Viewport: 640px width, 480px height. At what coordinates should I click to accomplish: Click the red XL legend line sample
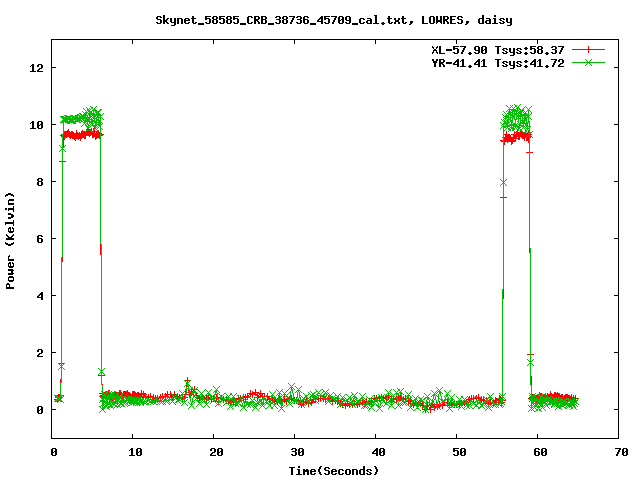(588, 50)
